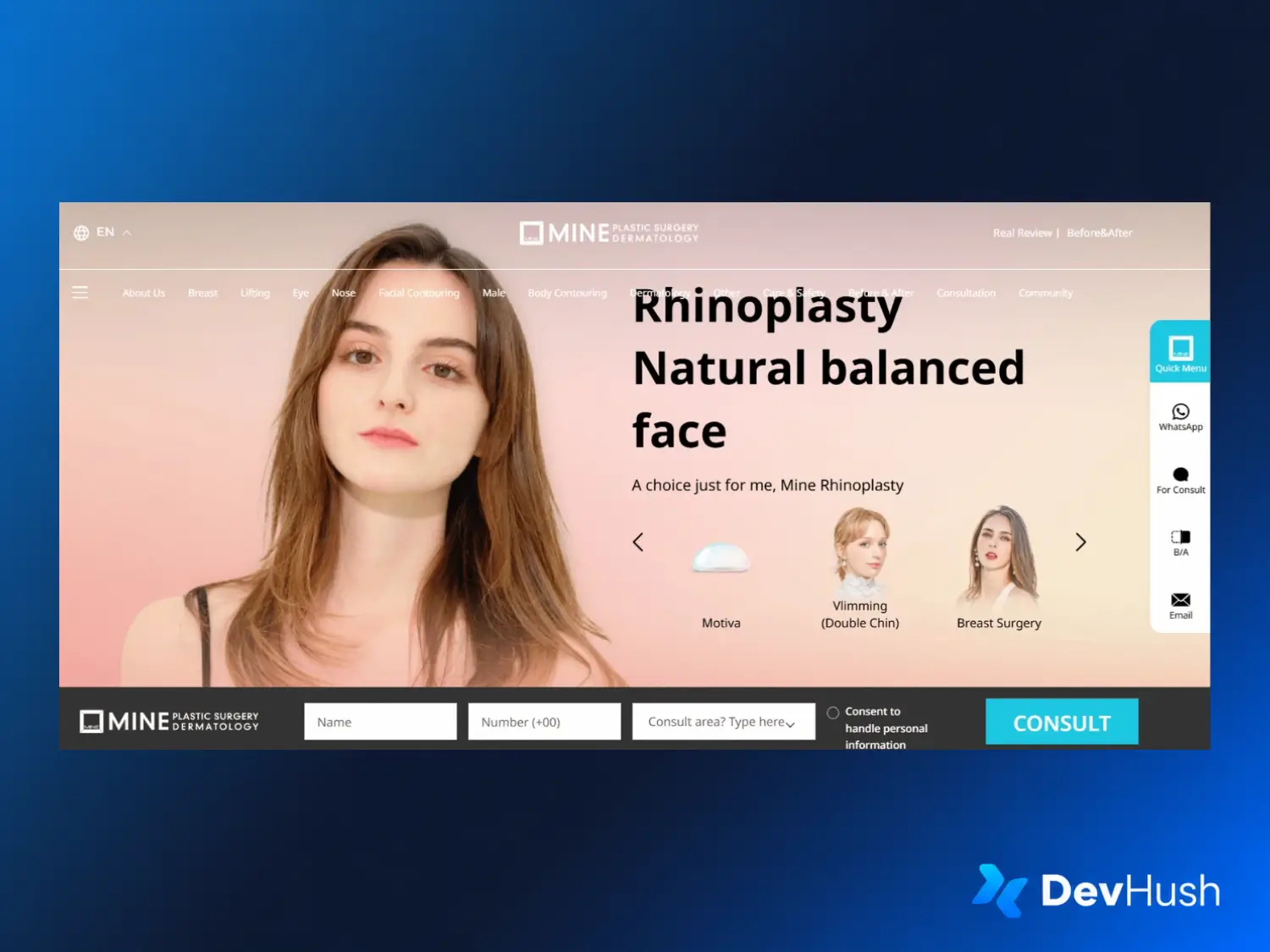Open the Body Contouring menu item

(x=567, y=293)
